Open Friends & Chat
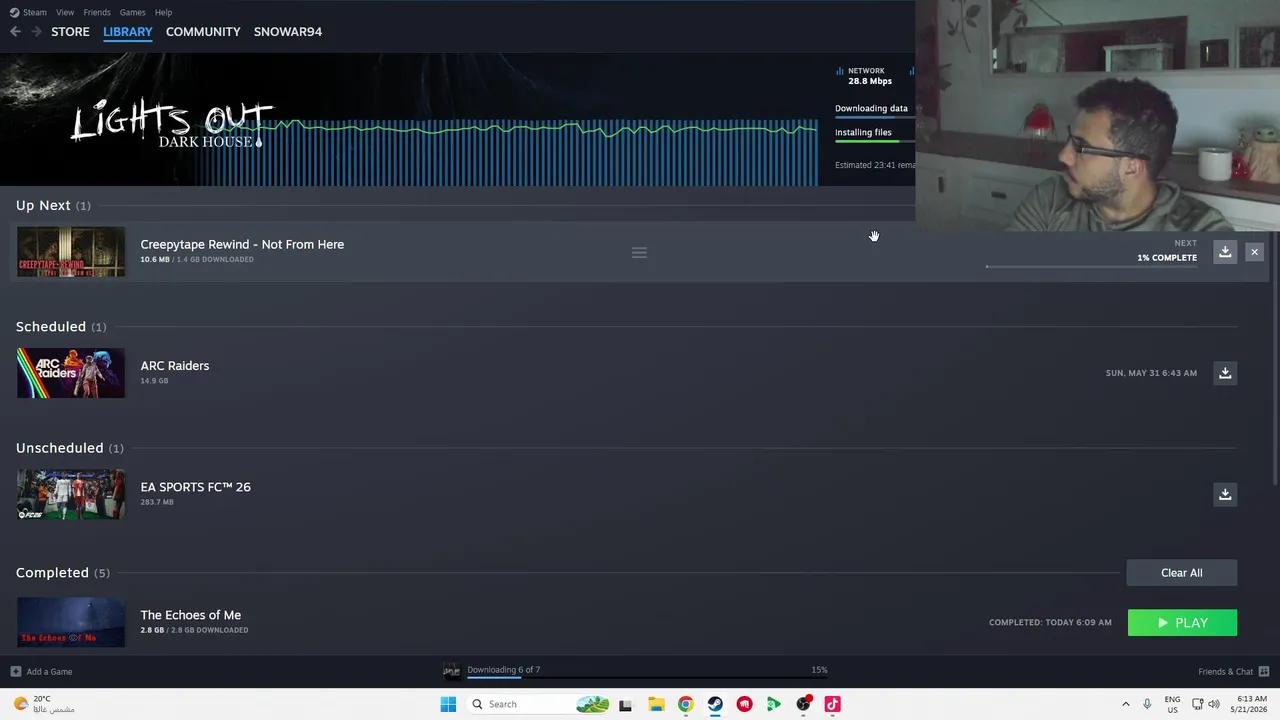This screenshot has width=1280, height=720. pyautogui.click(x=1234, y=672)
